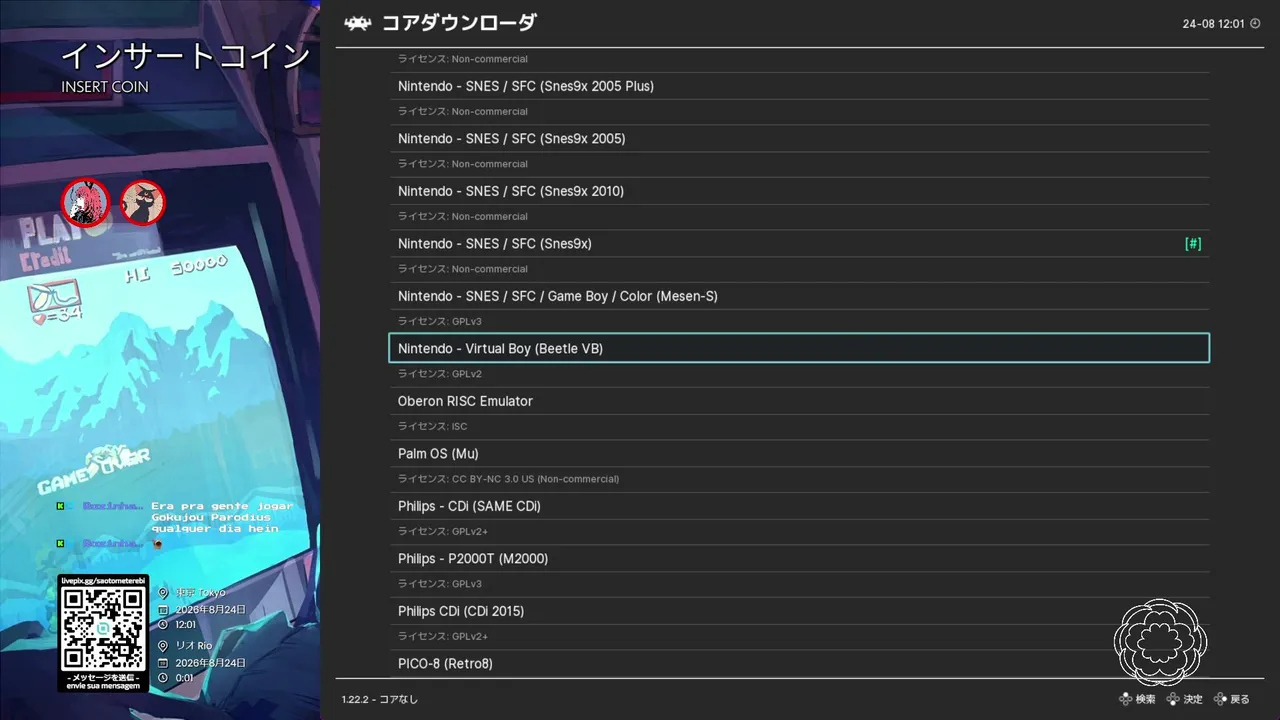Image resolution: width=1280 pixels, height=720 pixels.
Task: Select Nintendo - SNES / SFC (Snes9x 2005) core
Action: tap(799, 139)
